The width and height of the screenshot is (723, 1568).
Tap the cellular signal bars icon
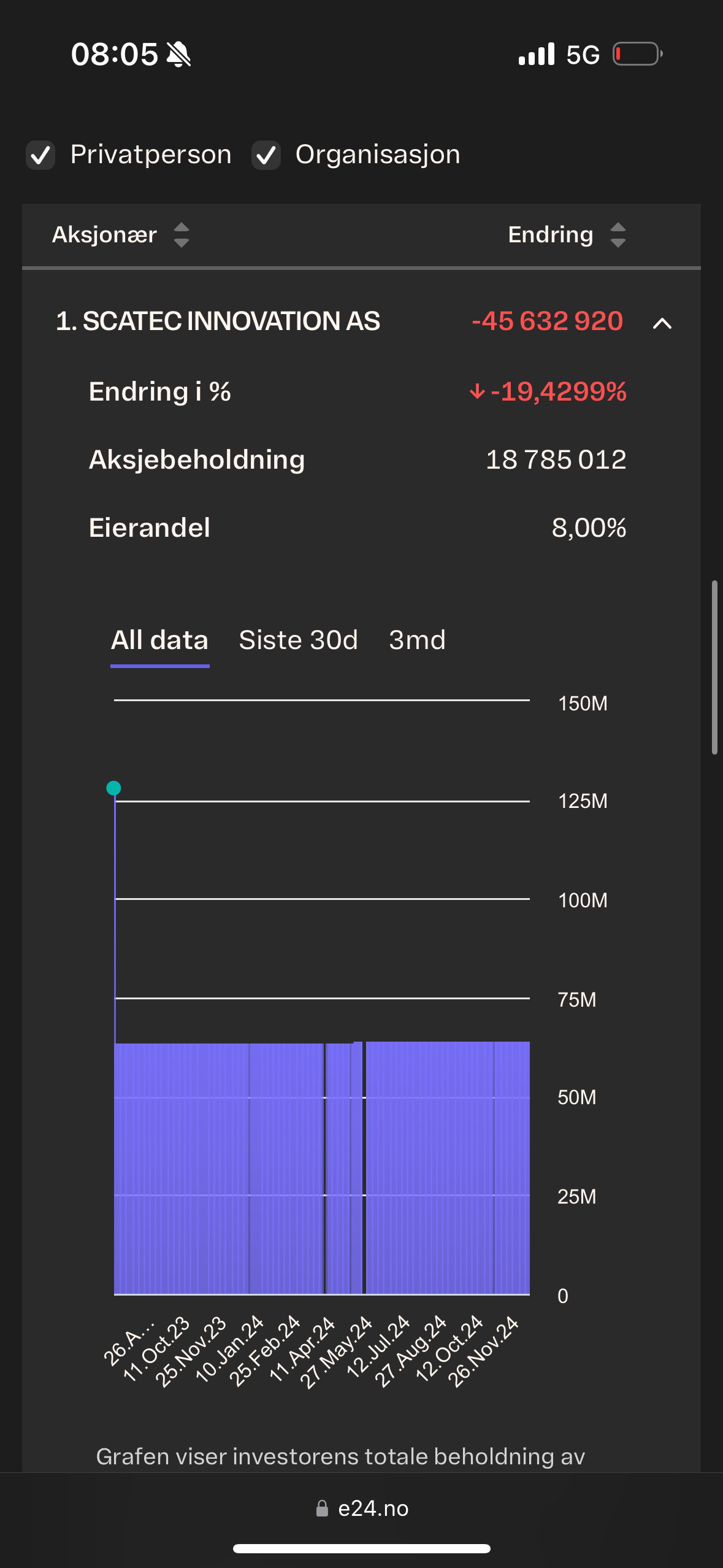(537, 54)
